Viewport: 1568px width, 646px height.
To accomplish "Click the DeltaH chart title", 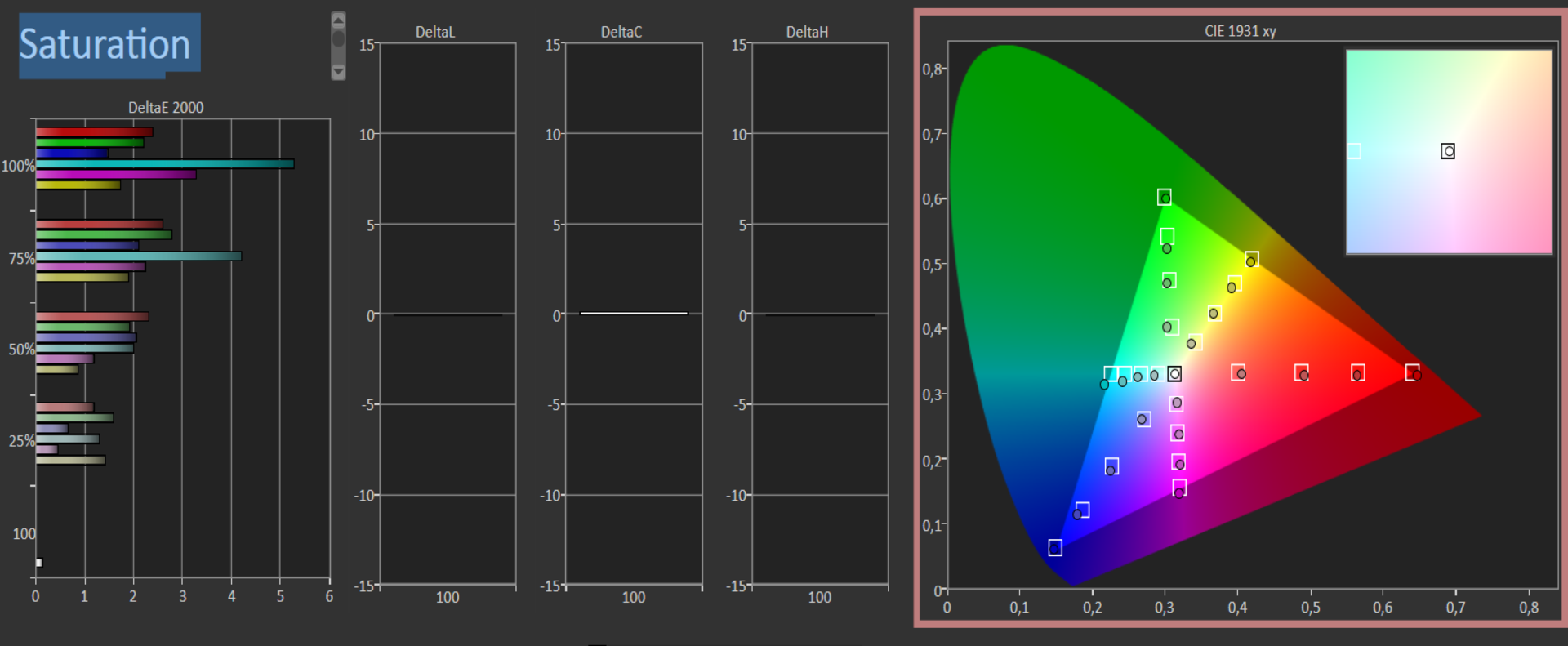I will (x=807, y=33).
